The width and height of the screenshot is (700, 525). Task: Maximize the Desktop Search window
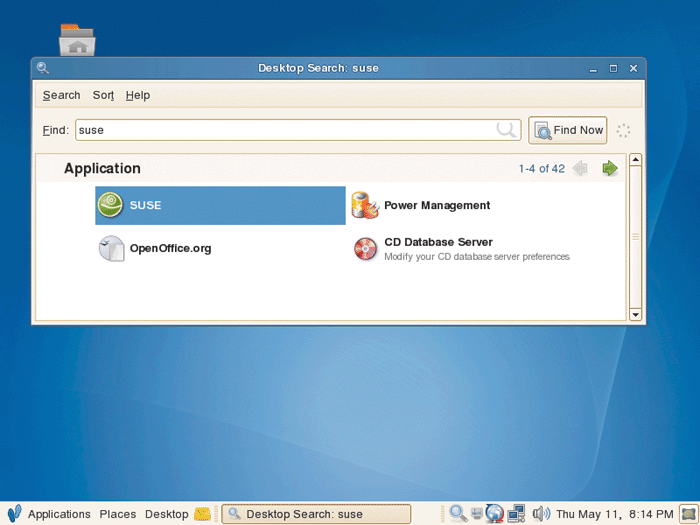click(613, 68)
